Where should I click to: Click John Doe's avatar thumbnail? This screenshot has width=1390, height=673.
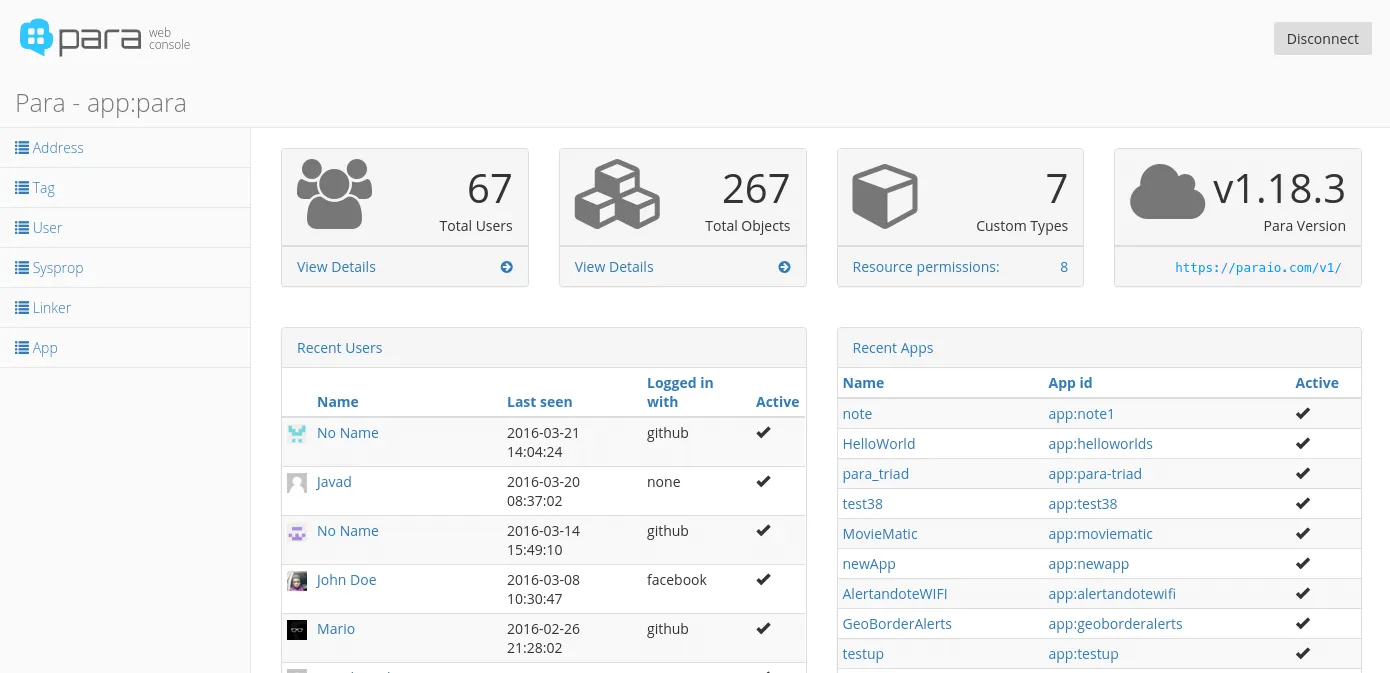(297, 581)
